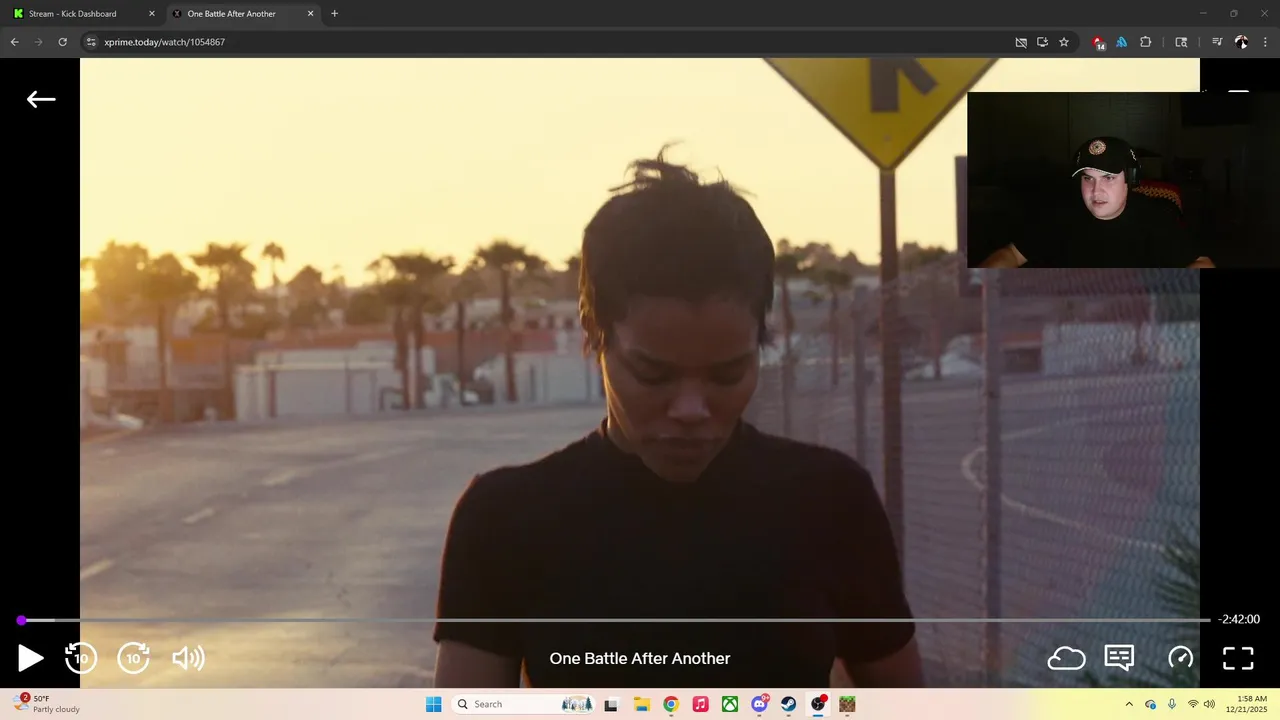This screenshot has width=1280, height=720.
Task: Click the -2:42:00 remaining time label
Action: point(1238,620)
